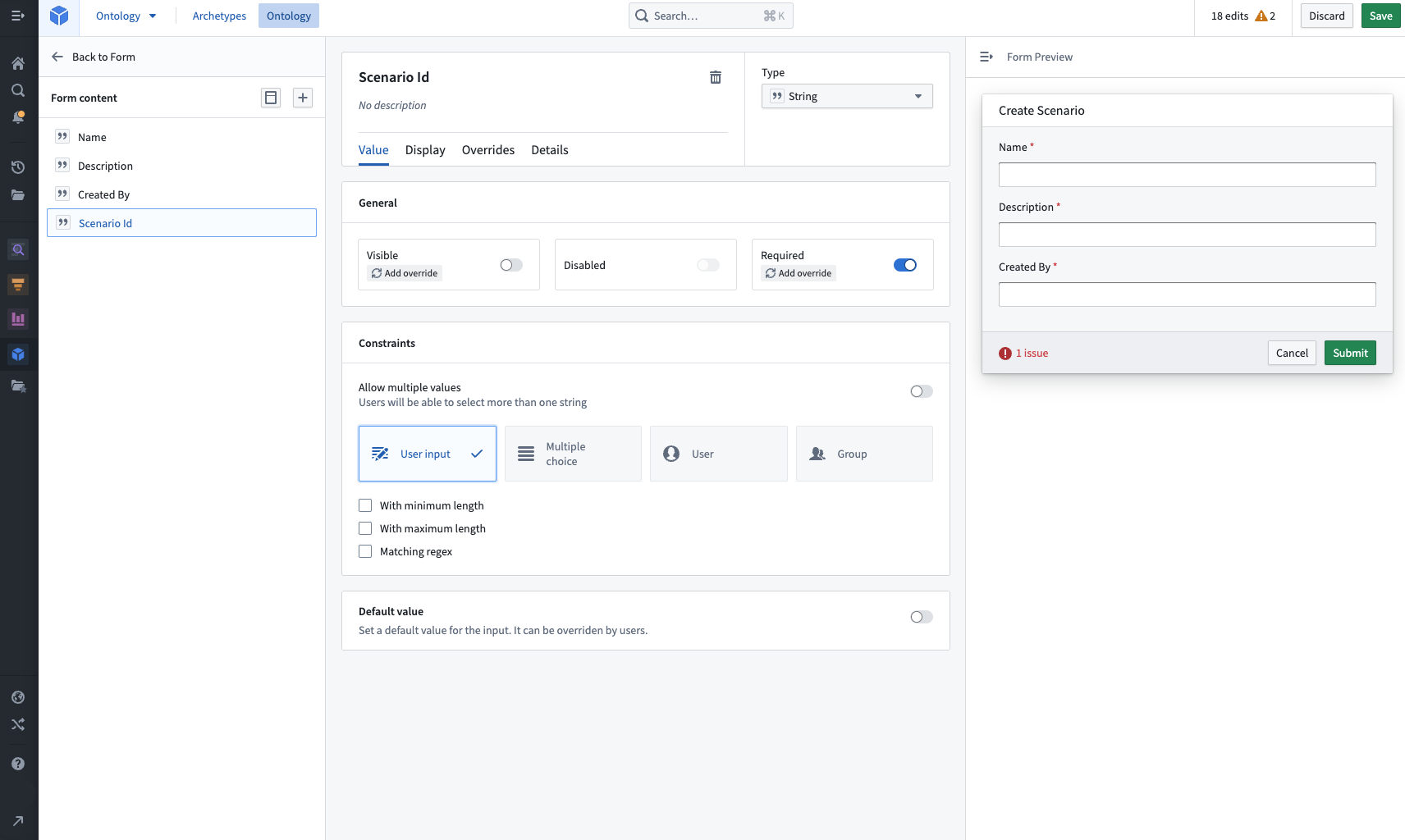Click the form layout section icon
This screenshot has height=840, width=1405.
[271, 98]
